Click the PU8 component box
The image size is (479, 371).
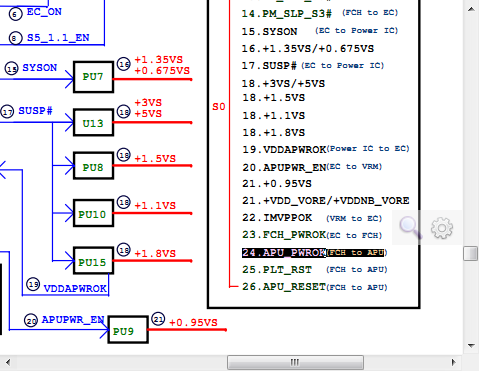click(93, 166)
